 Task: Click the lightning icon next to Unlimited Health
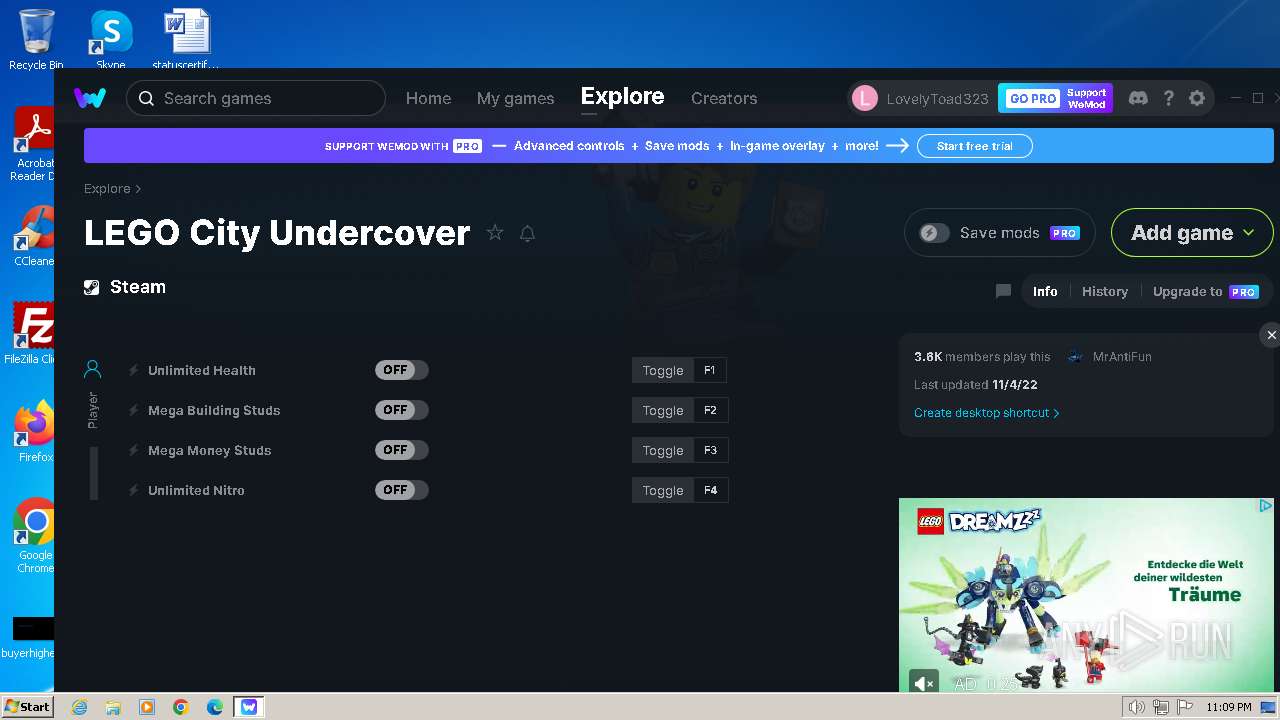coord(134,370)
